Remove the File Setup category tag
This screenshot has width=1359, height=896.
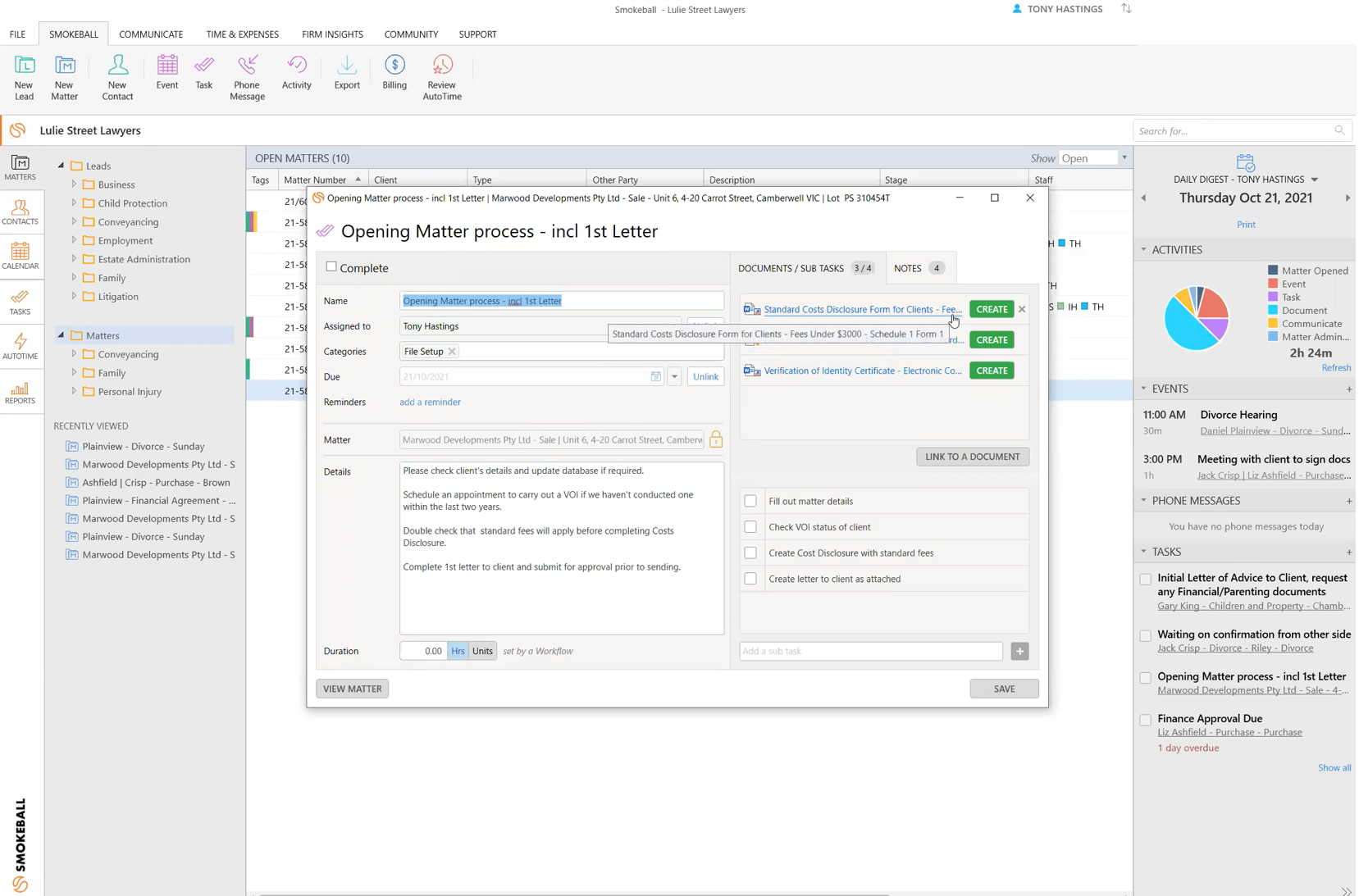point(452,352)
